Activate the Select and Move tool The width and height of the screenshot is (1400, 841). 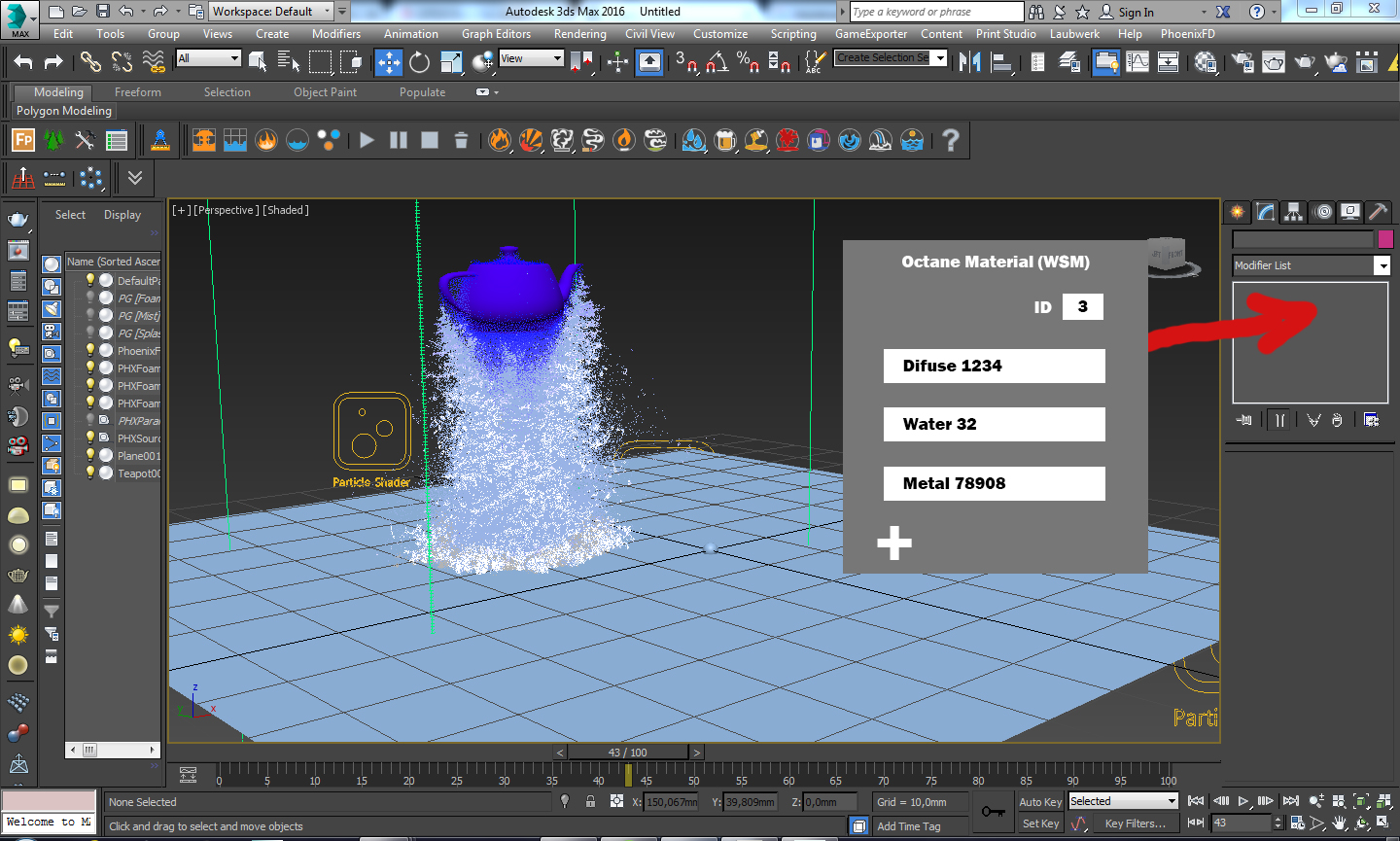click(389, 62)
